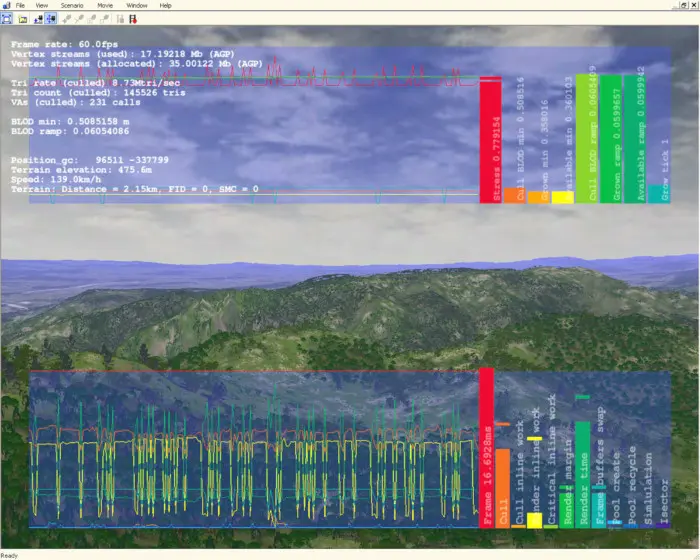Click the orange Cull bar in bottom graph
700x560 pixels.
[503, 489]
